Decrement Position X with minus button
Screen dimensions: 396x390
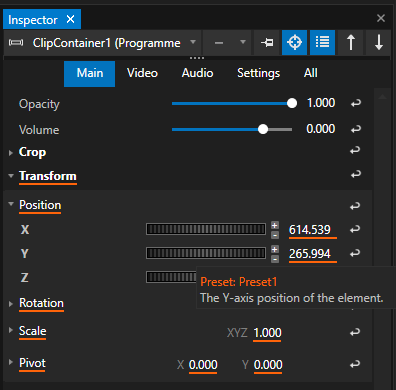coord(275,235)
